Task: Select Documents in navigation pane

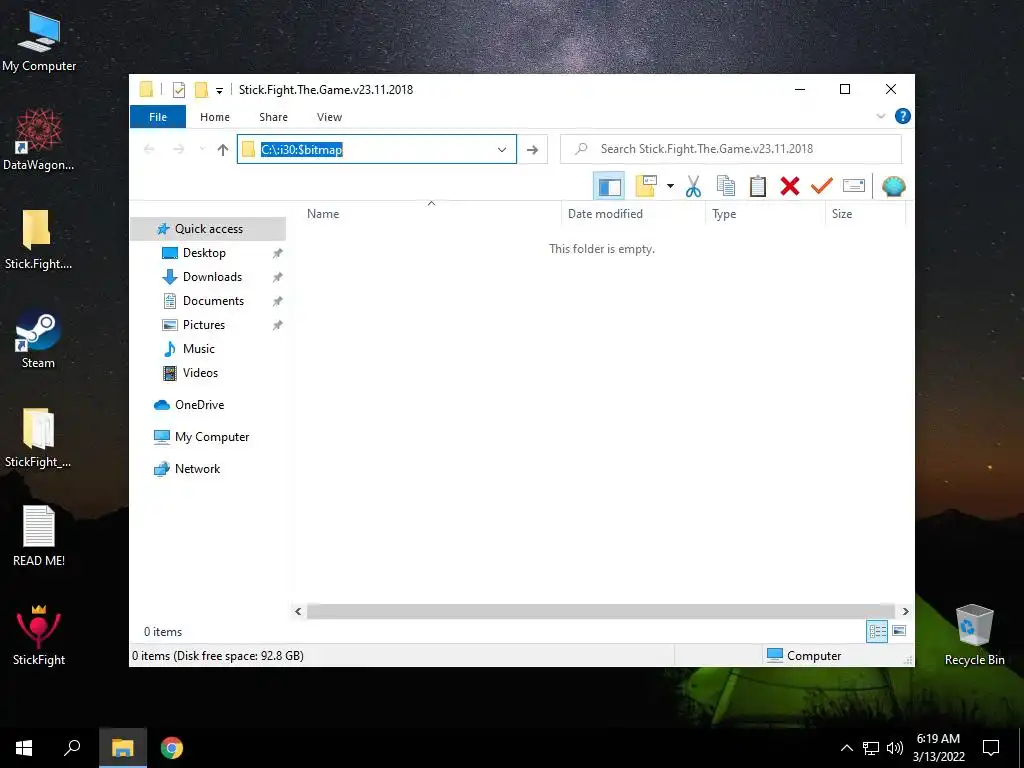Action: [x=213, y=301]
